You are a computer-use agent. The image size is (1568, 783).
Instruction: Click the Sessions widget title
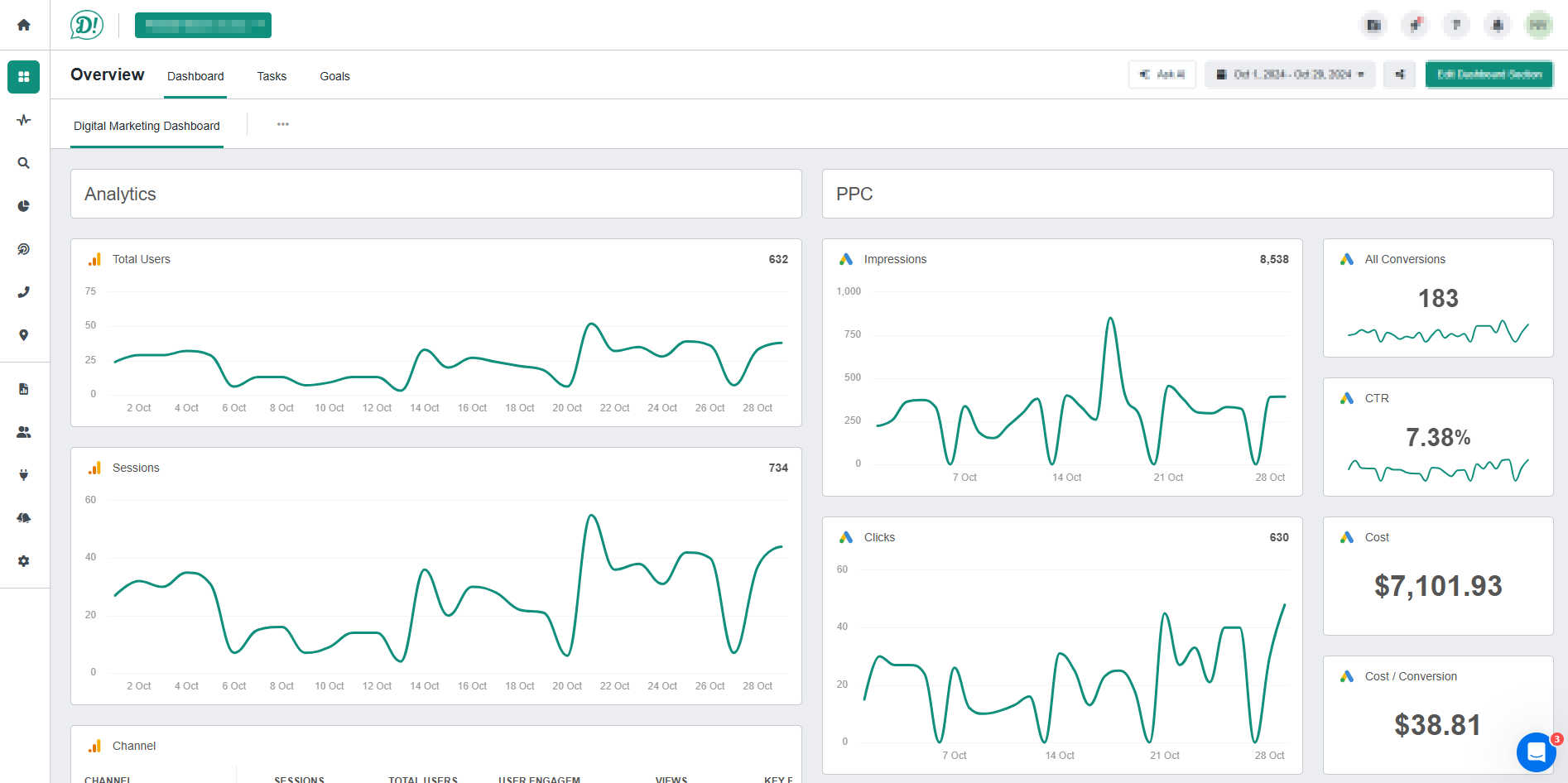136,468
